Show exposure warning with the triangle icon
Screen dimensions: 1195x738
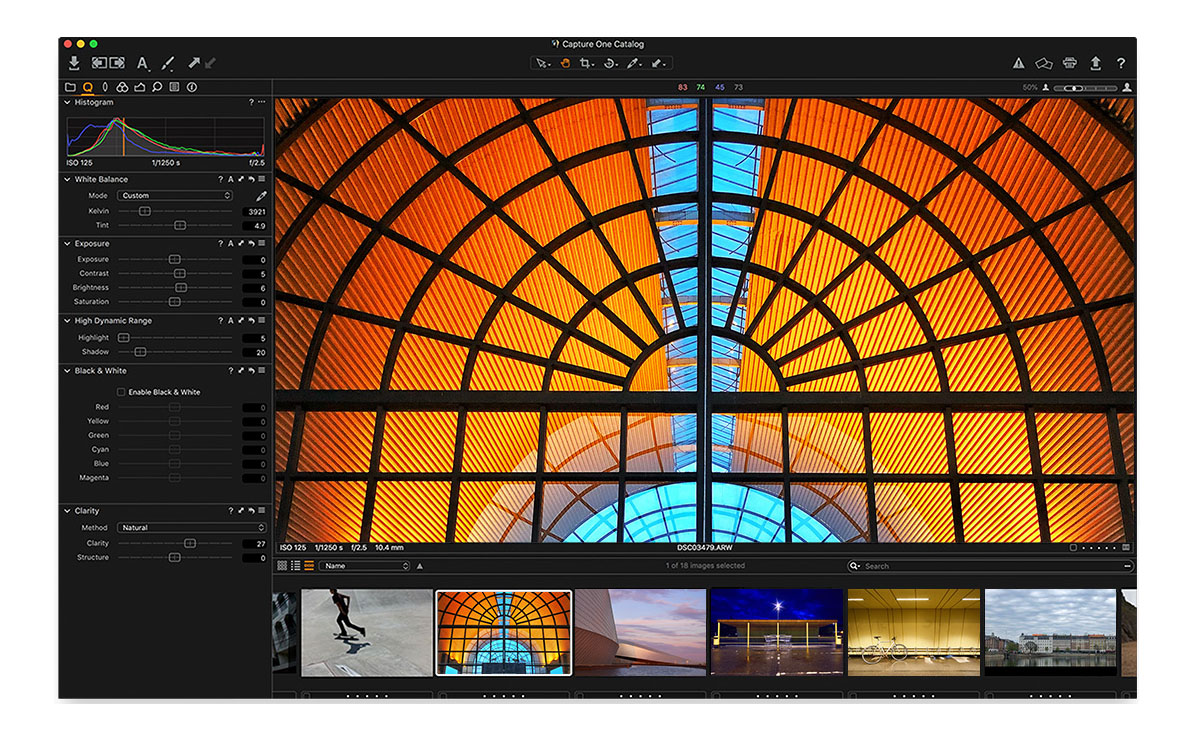[x=1018, y=63]
